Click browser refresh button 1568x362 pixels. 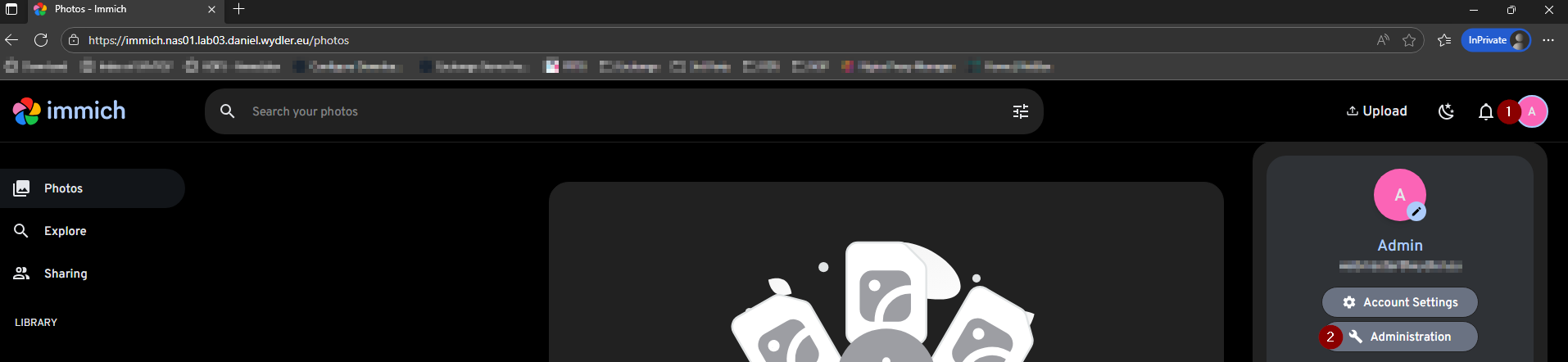[x=41, y=40]
